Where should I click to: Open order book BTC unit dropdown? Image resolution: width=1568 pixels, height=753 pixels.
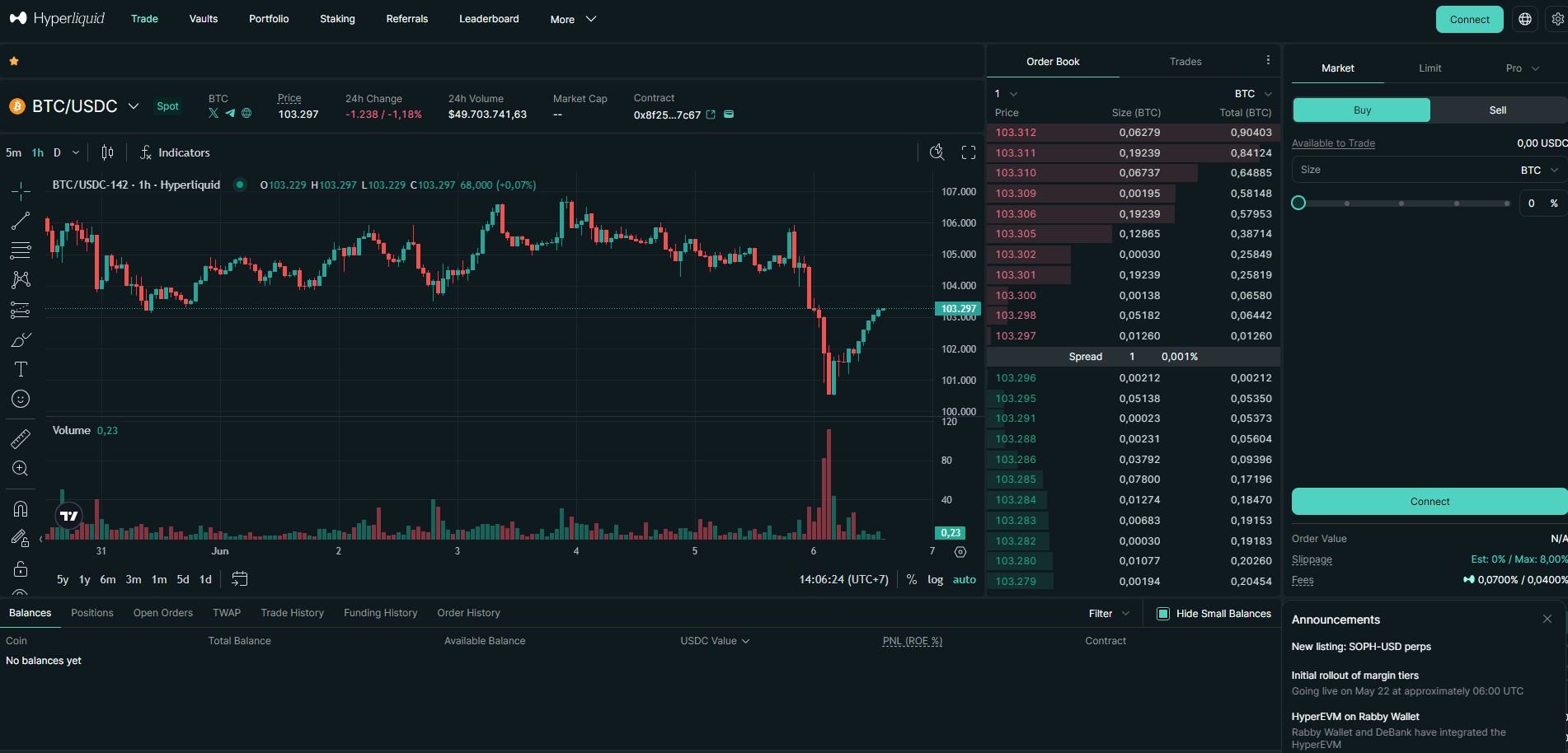click(x=1253, y=93)
